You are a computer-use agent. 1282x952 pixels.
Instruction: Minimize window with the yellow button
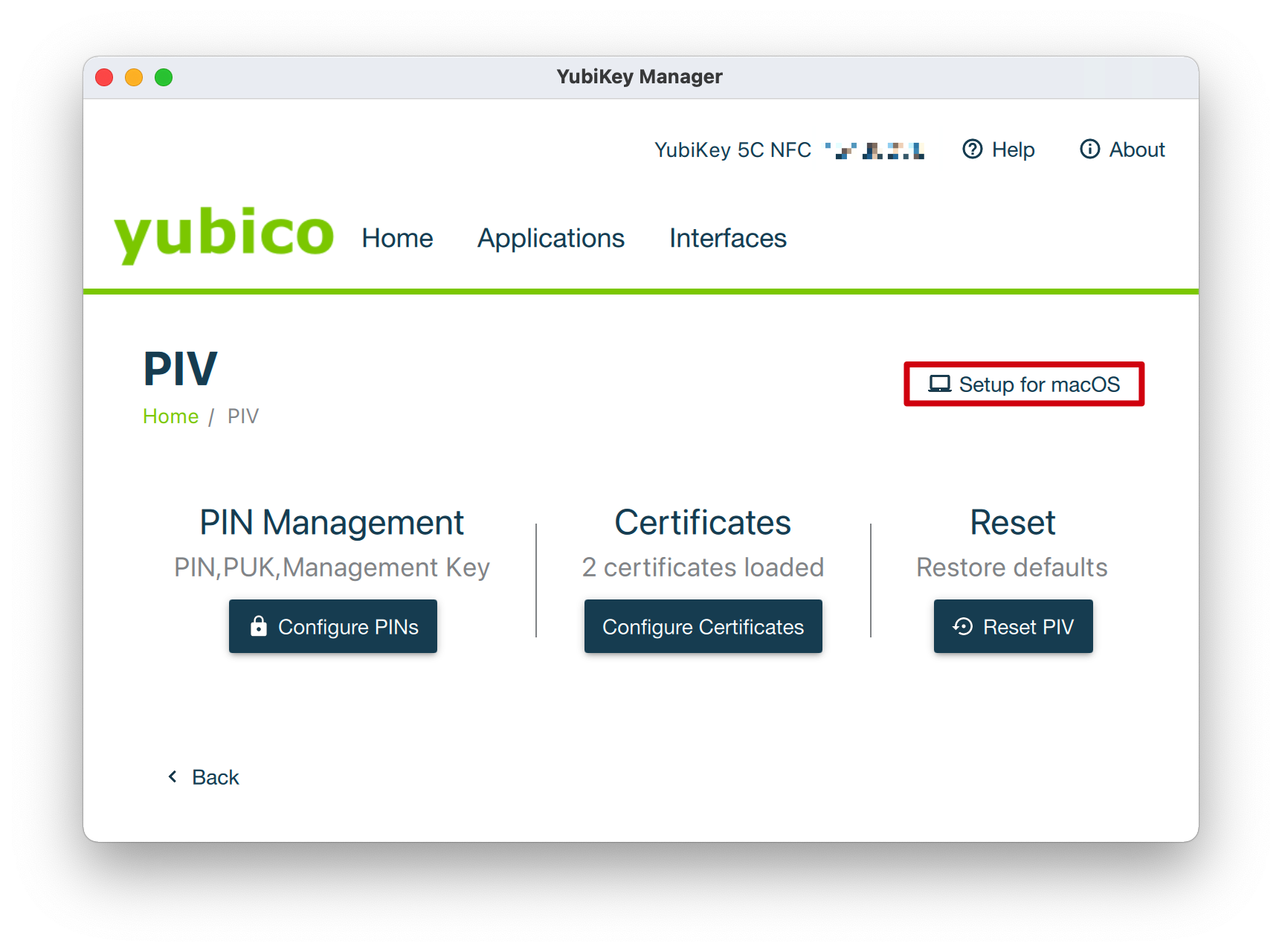point(134,77)
